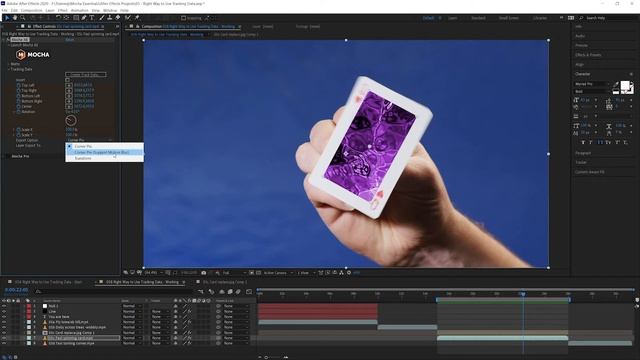640x360 pixels.
Task: Check the Invert checkbox in Tracking Data
Action: tap(68, 80)
